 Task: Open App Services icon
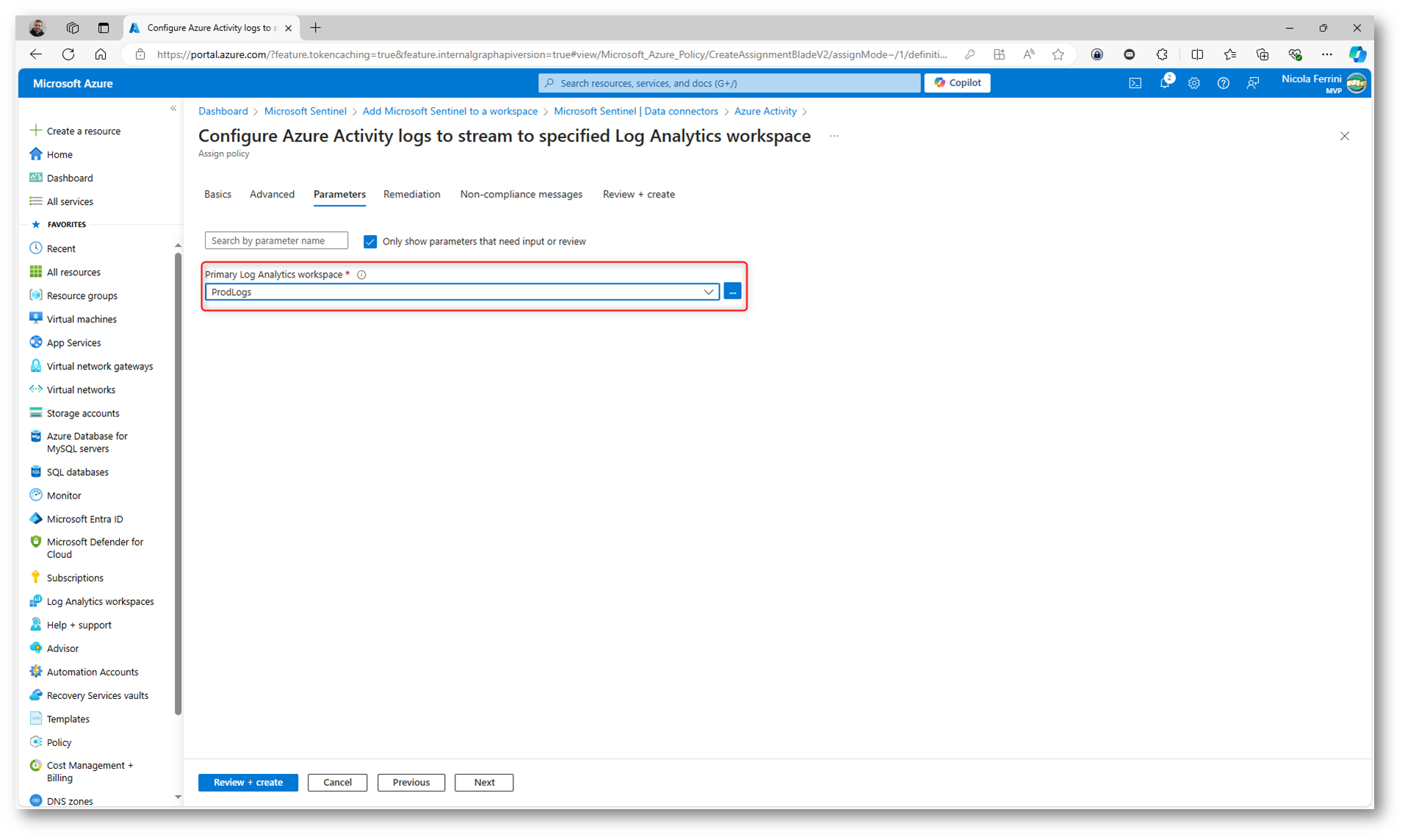(35, 342)
